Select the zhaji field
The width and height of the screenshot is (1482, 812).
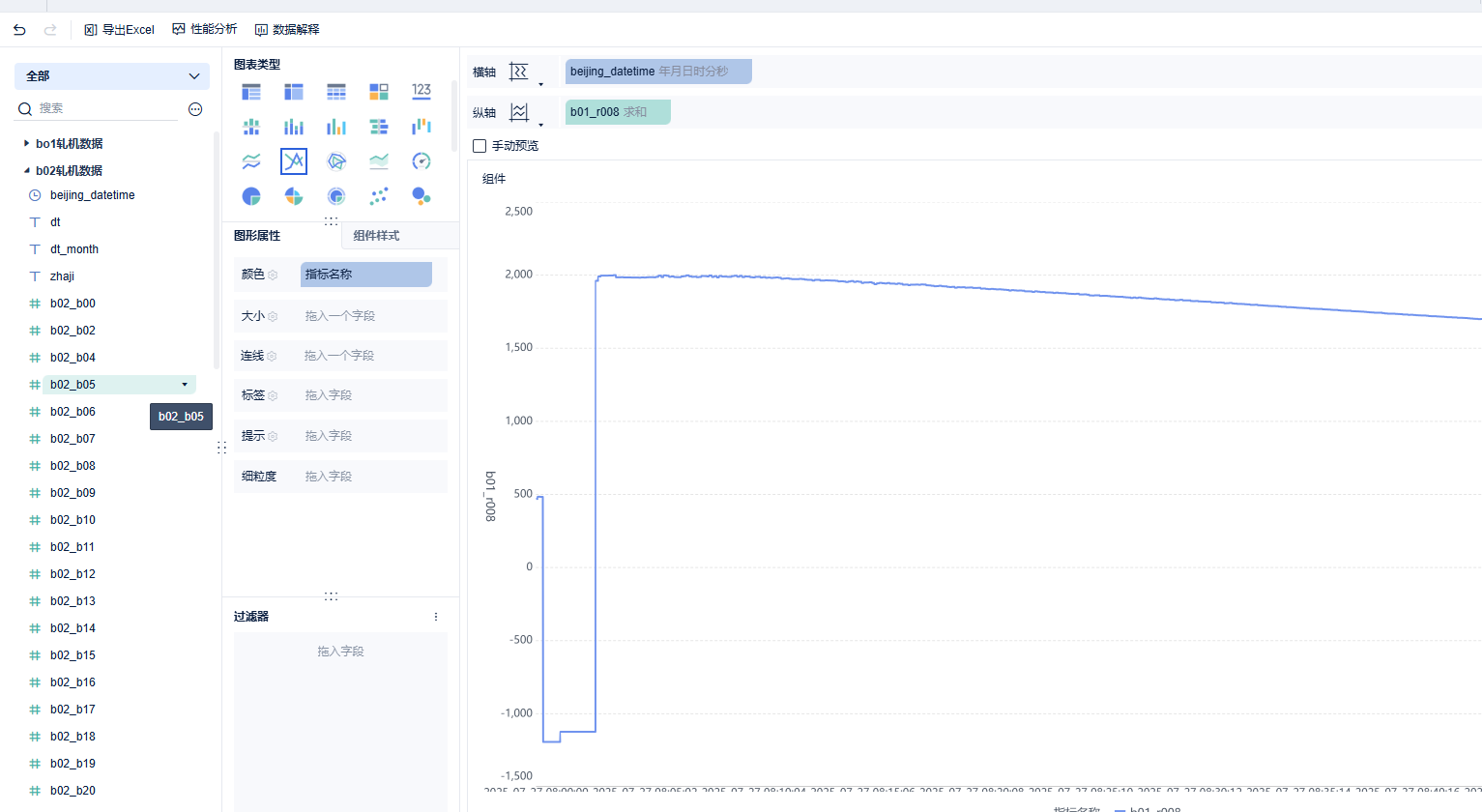click(62, 276)
